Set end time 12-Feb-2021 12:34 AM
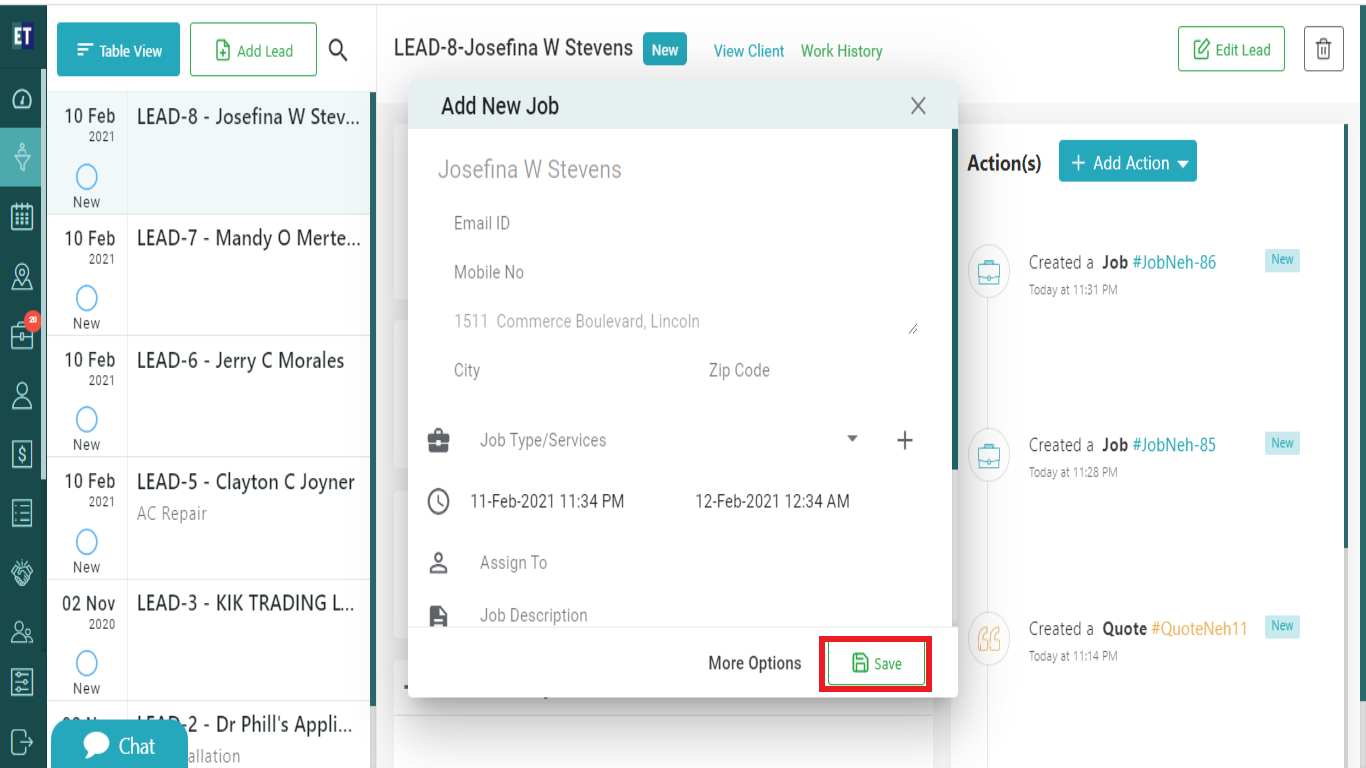This screenshot has height=768, width=1366. pyautogui.click(x=772, y=501)
